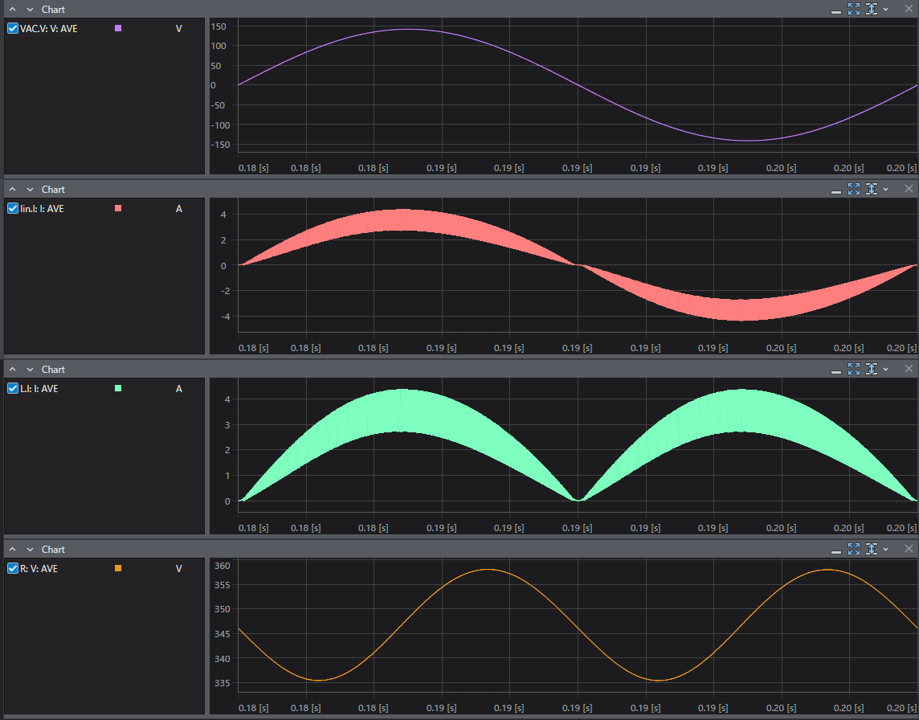The image size is (919, 720).
Task: Click vertical autoscale icon on VAC.V chart
Action: (871, 9)
